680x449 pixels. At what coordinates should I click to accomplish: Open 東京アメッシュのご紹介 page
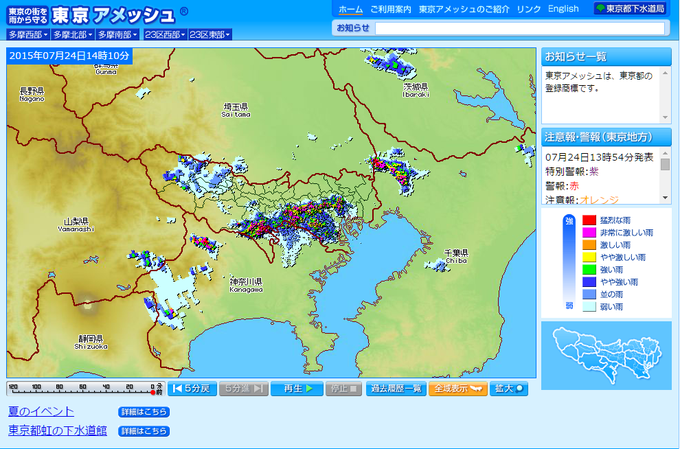pyautogui.click(x=464, y=9)
